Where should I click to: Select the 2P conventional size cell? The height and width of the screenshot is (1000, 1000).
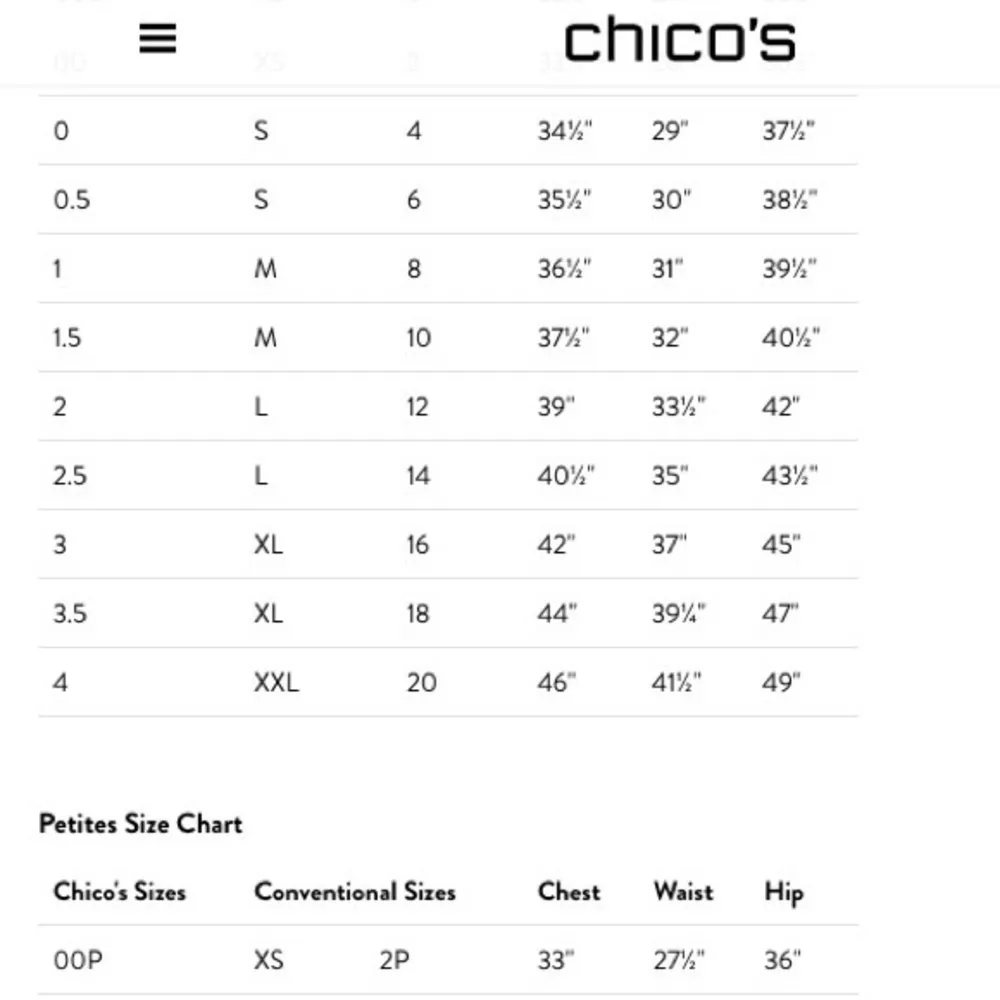(x=395, y=960)
